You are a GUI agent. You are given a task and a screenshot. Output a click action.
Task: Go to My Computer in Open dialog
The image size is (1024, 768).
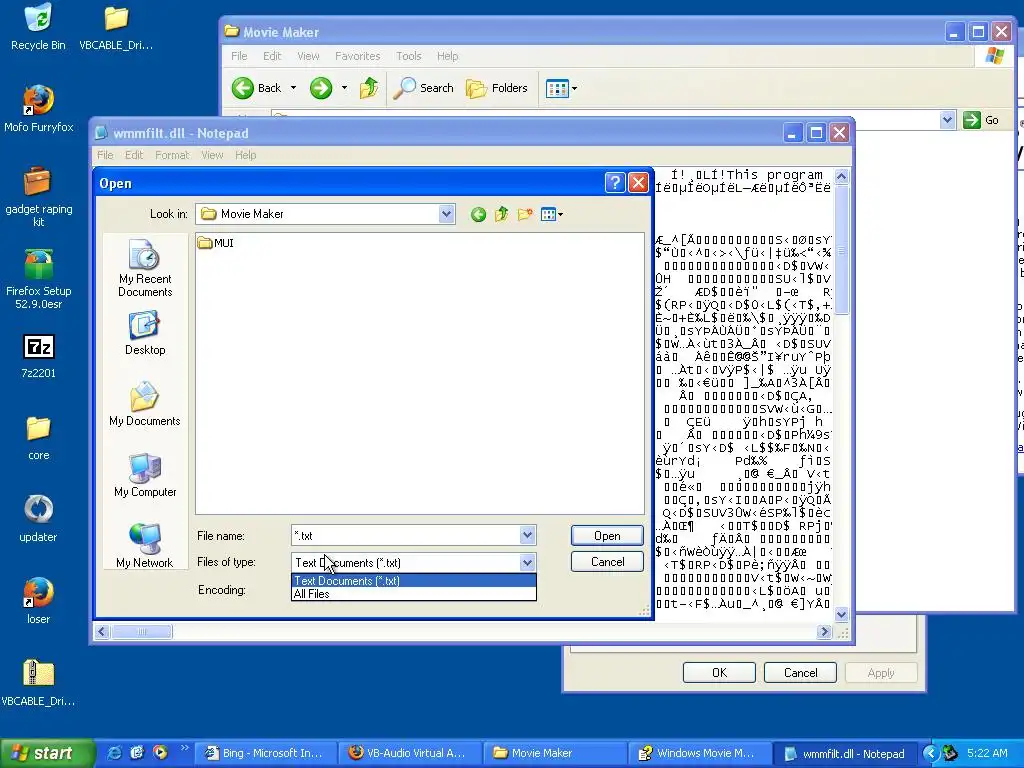pos(145,475)
